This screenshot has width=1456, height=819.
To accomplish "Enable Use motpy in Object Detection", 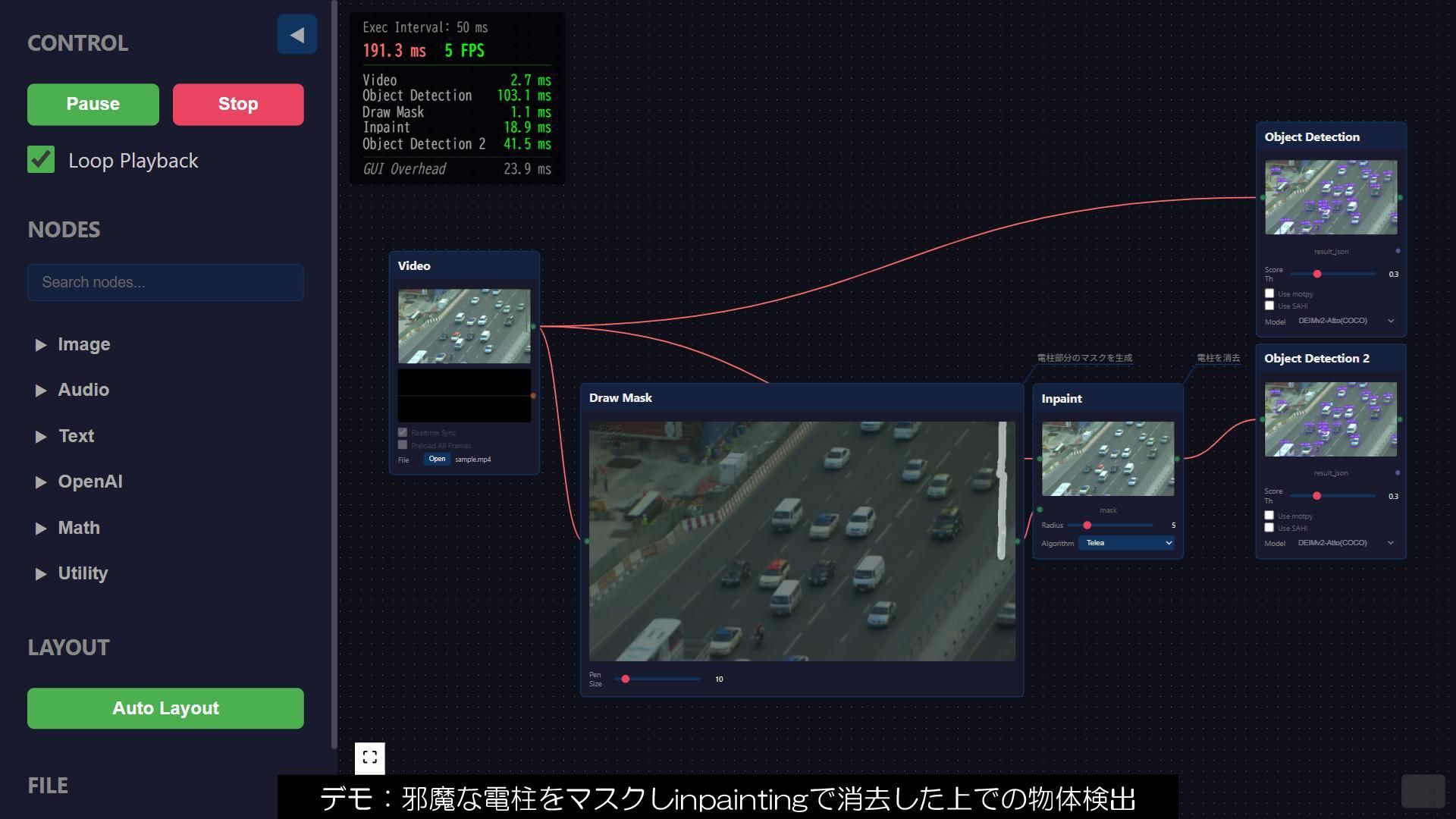I will [1269, 293].
